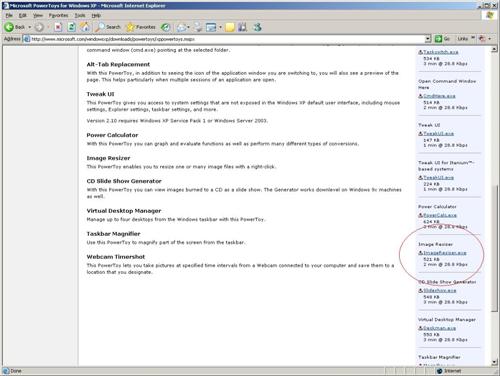Click the Webcam Timershot heading
Image resolution: width=500 pixels, height=376 pixels.
116,257
